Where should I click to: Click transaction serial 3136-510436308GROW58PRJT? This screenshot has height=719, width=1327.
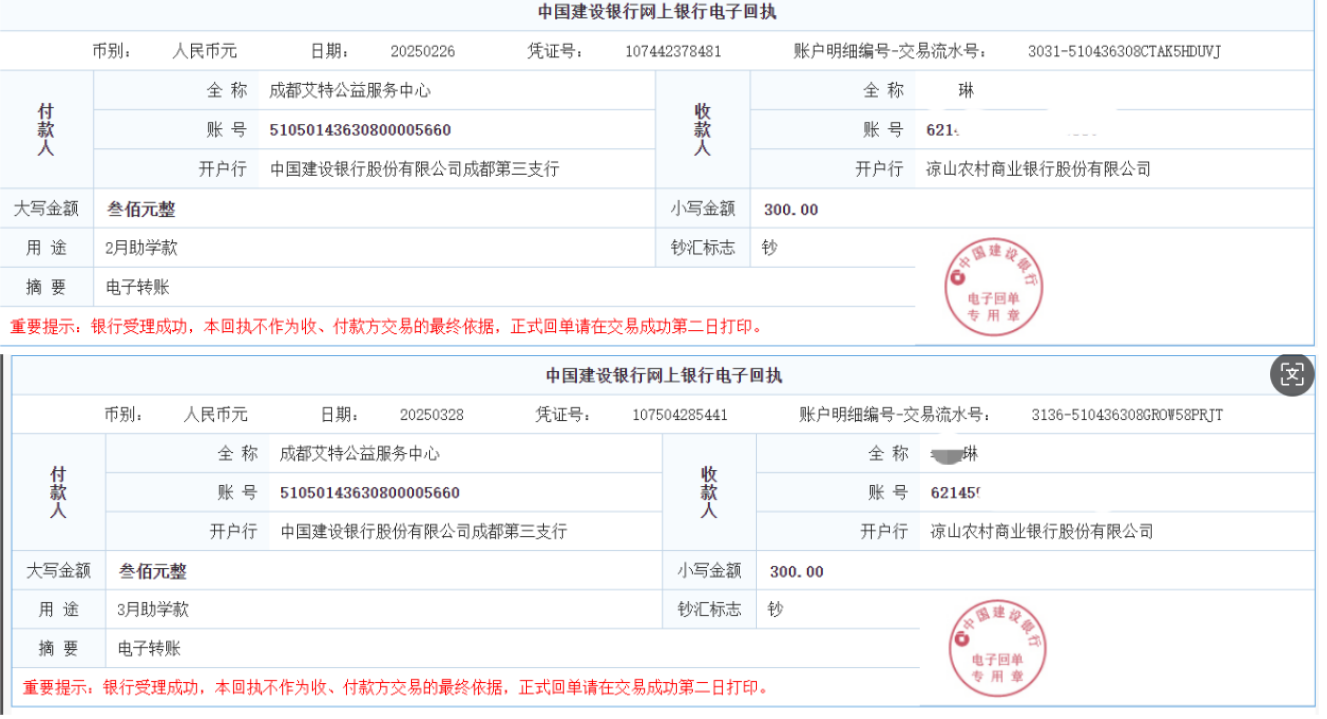click(1127, 415)
